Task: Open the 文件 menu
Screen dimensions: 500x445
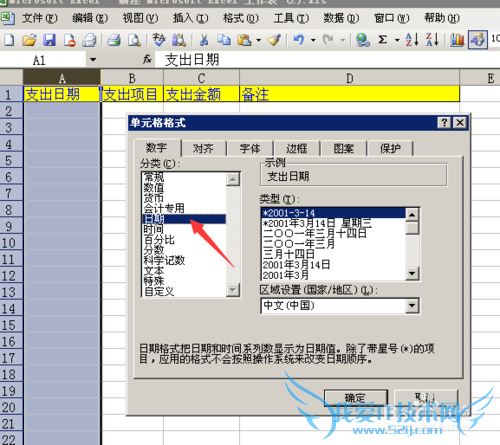Action: (40, 18)
